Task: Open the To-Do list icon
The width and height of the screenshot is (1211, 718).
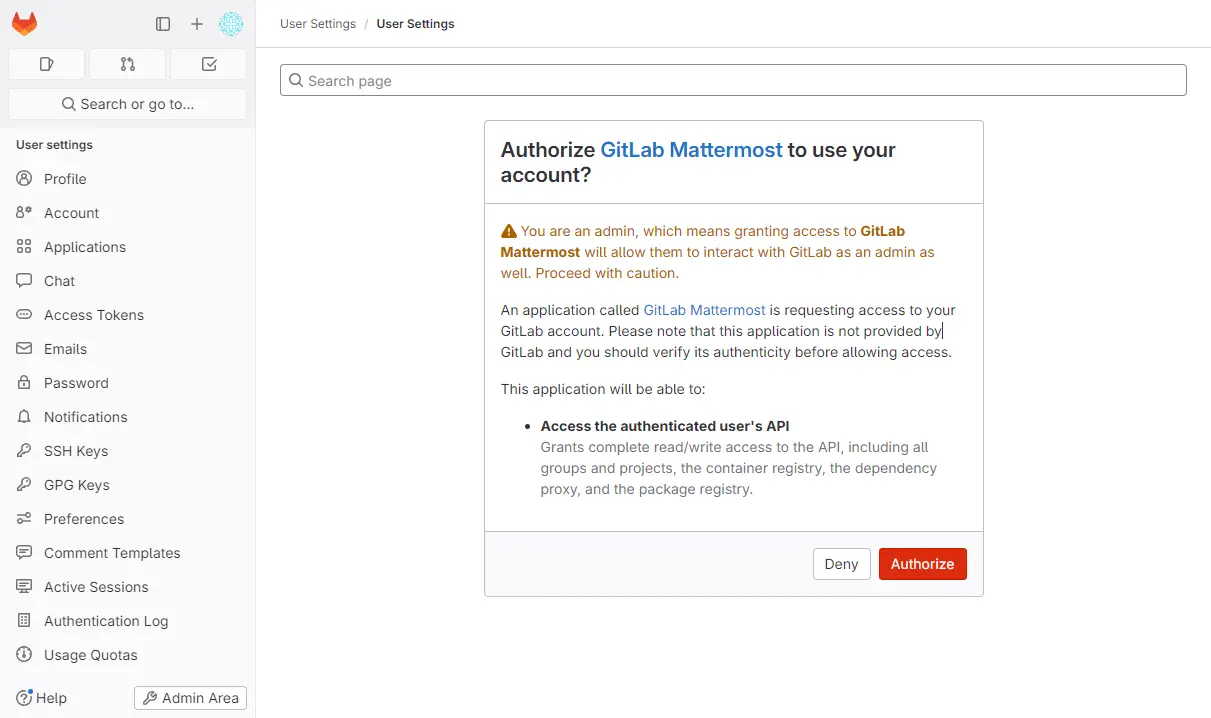Action: 209,64
